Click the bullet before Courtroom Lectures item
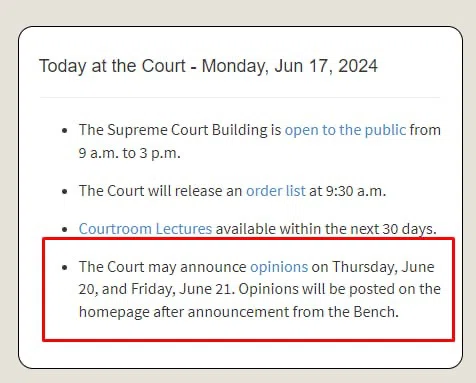This screenshot has height=383, width=476. coord(65,229)
